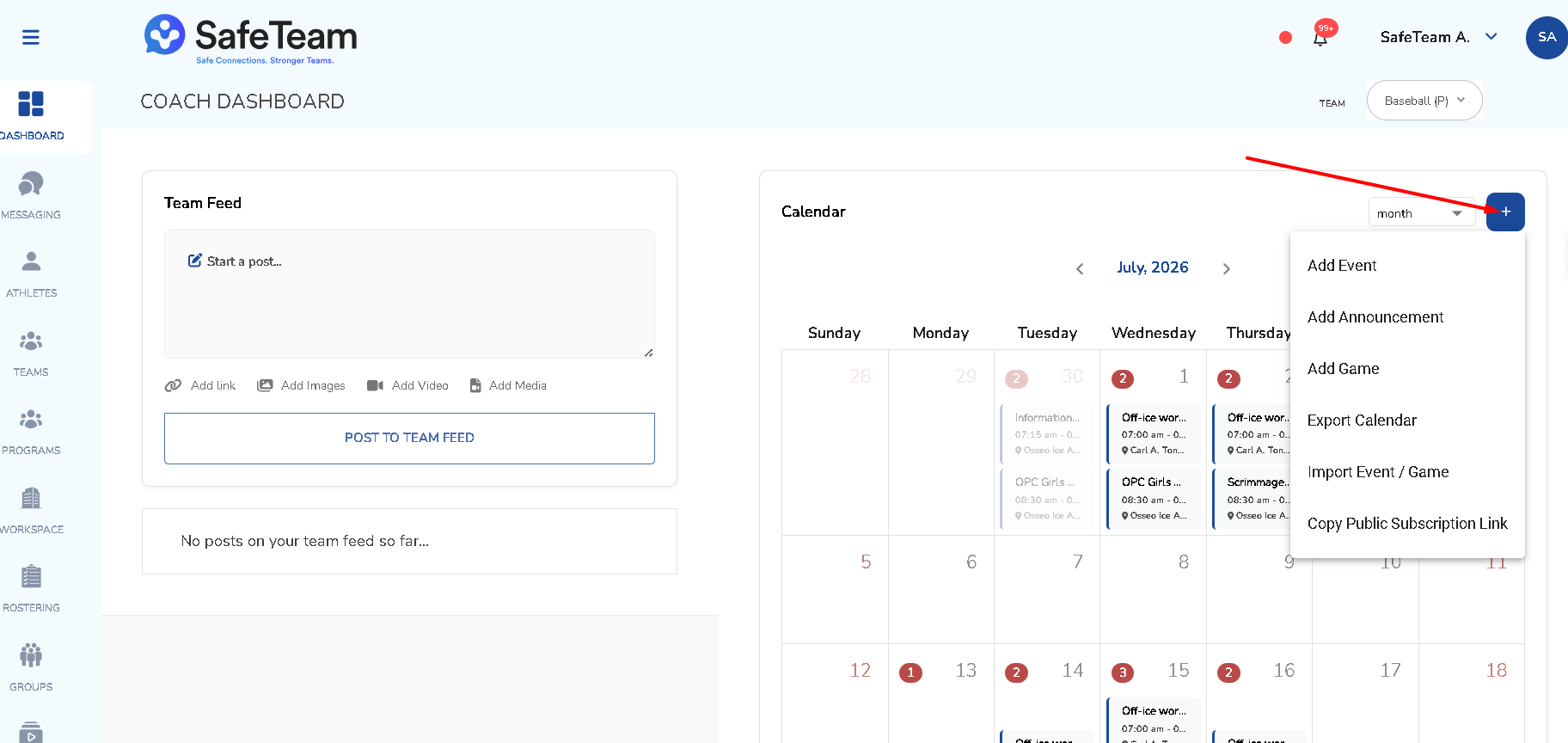Click the July, 2026 month title

coord(1152,267)
